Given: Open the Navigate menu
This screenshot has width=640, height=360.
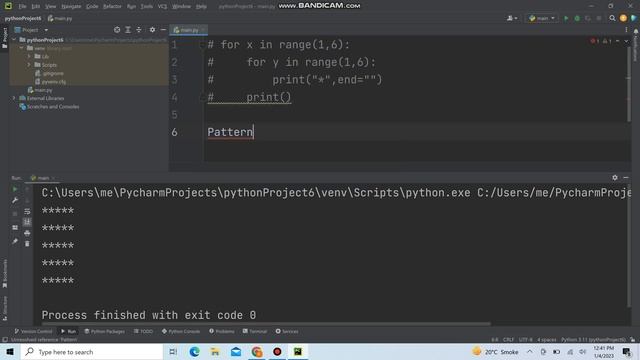Looking at the screenshot, I should point(71,7).
